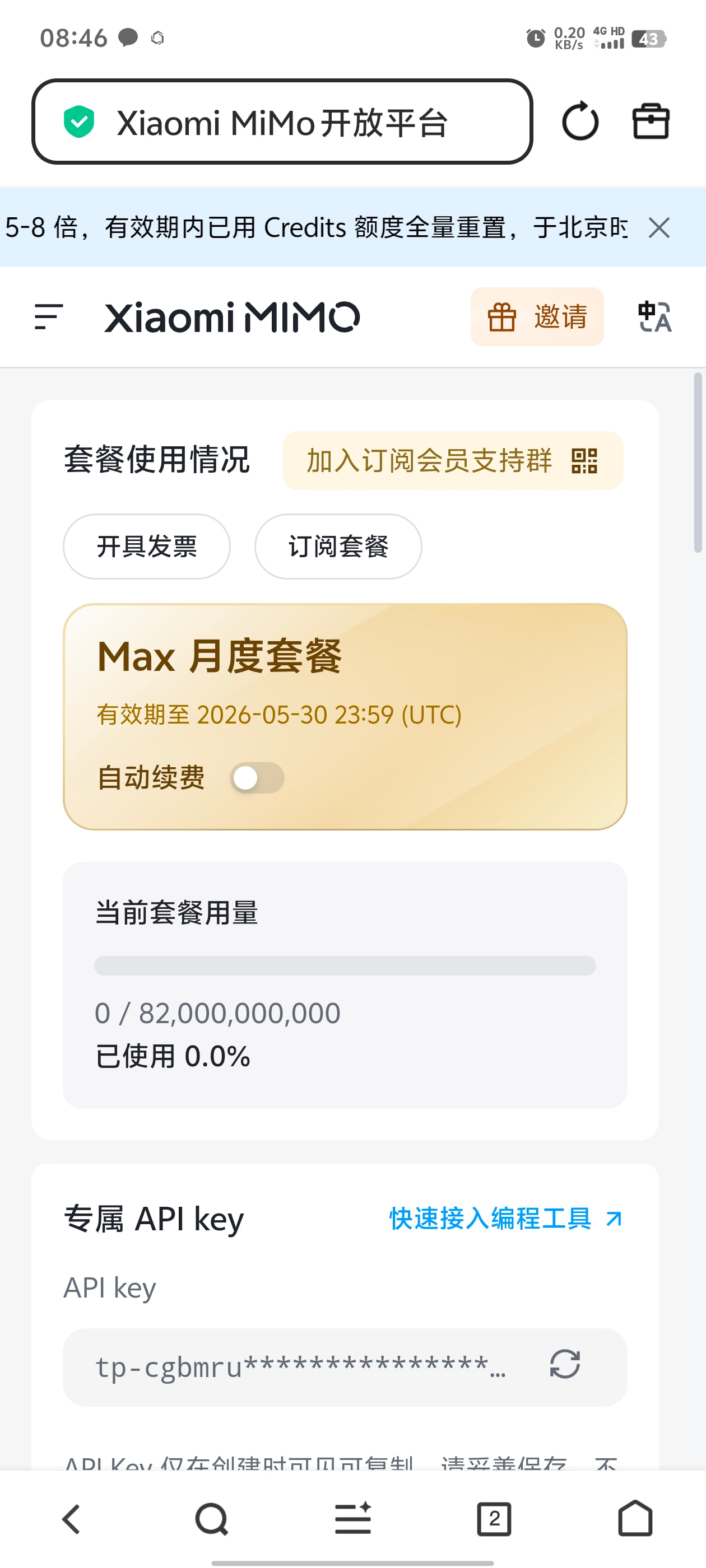Screen dimensions: 706x1568
Task: Open the browser home icon
Action: tap(635, 1518)
